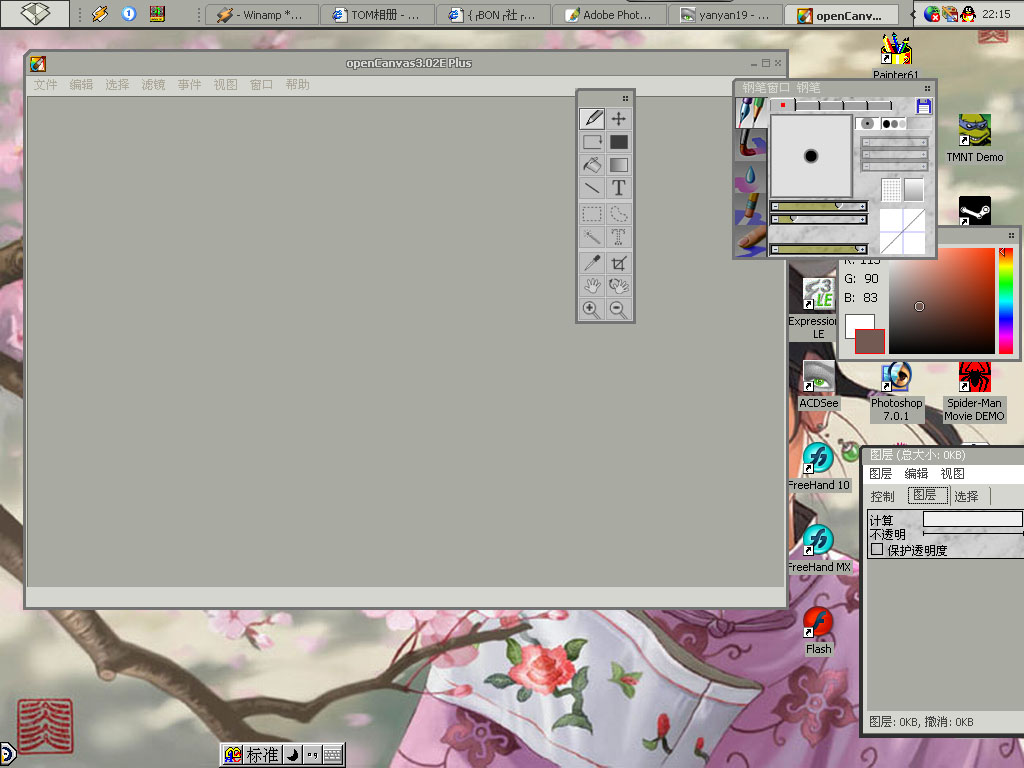The width and height of the screenshot is (1024, 768).
Task: Choose the outlined rectangle shape tool
Action: (x=592, y=142)
